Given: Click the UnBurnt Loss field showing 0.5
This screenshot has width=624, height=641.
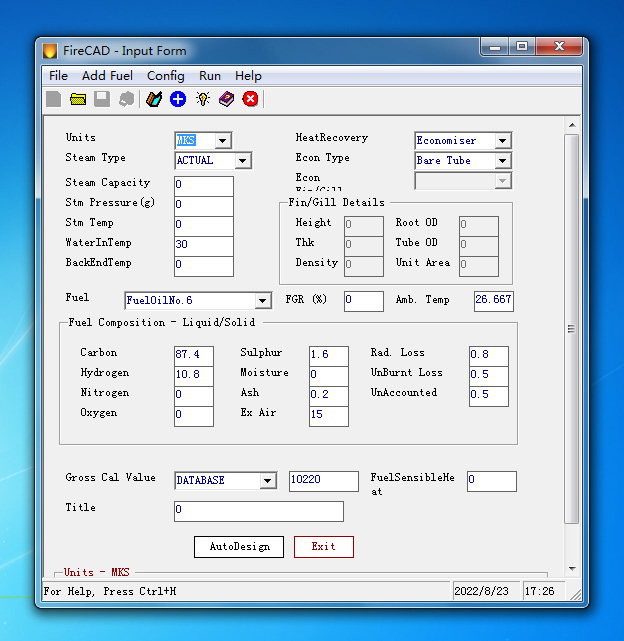Looking at the screenshot, I should coord(489,376).
